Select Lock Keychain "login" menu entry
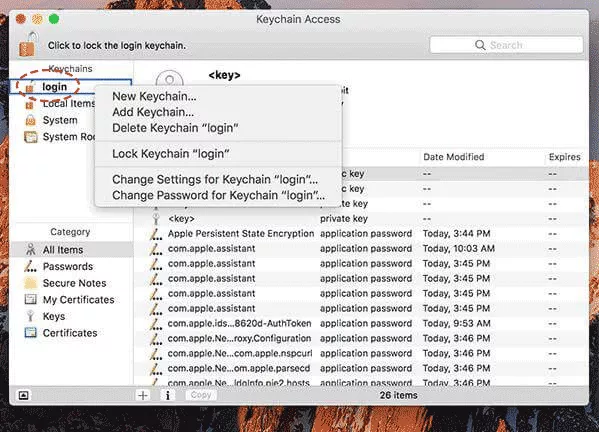 (x=171, y=154)
